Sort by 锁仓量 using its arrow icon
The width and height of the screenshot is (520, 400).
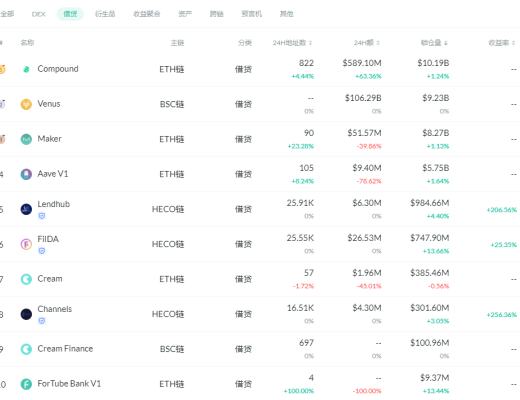446,43
